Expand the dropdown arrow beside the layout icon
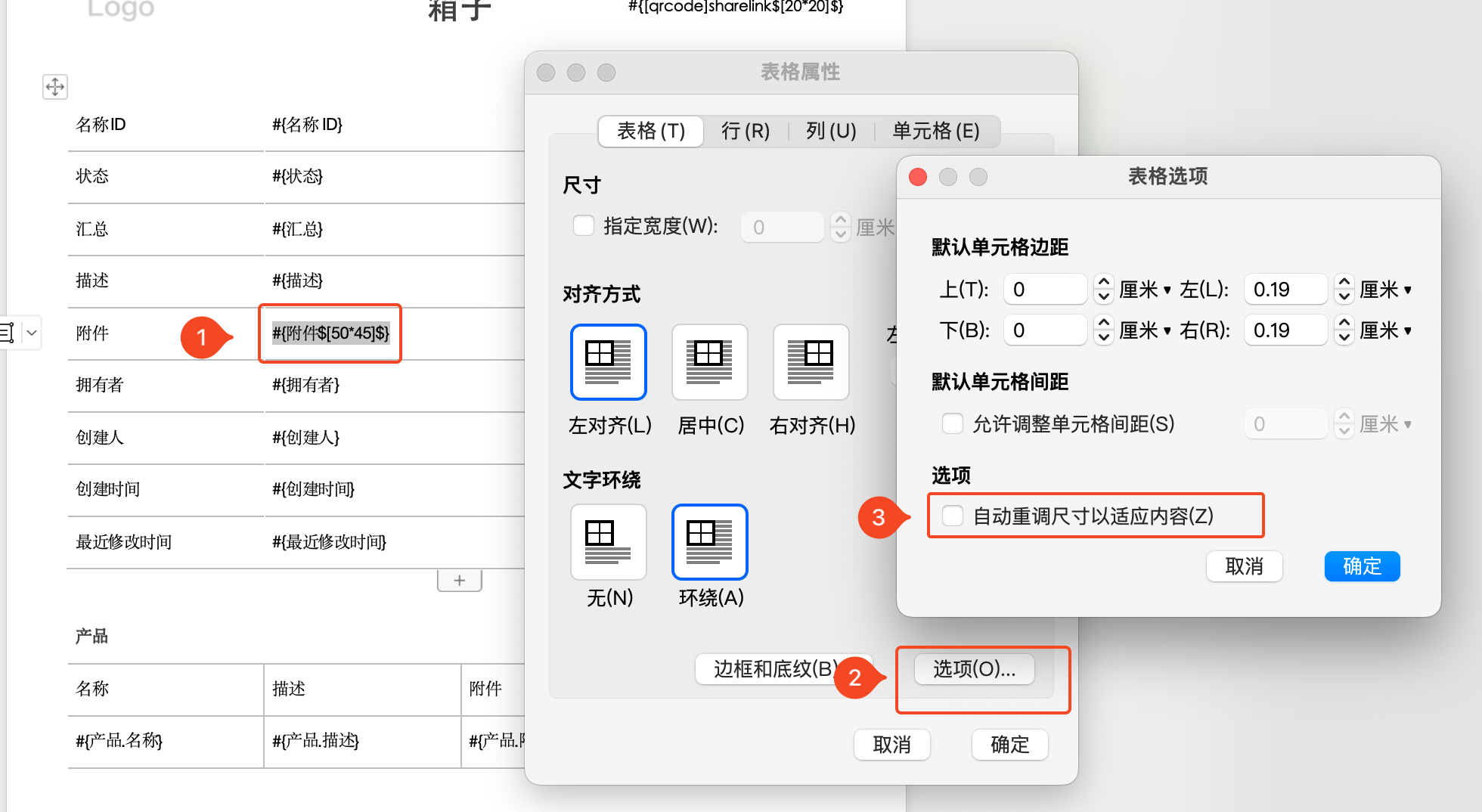 pos(32,333)
